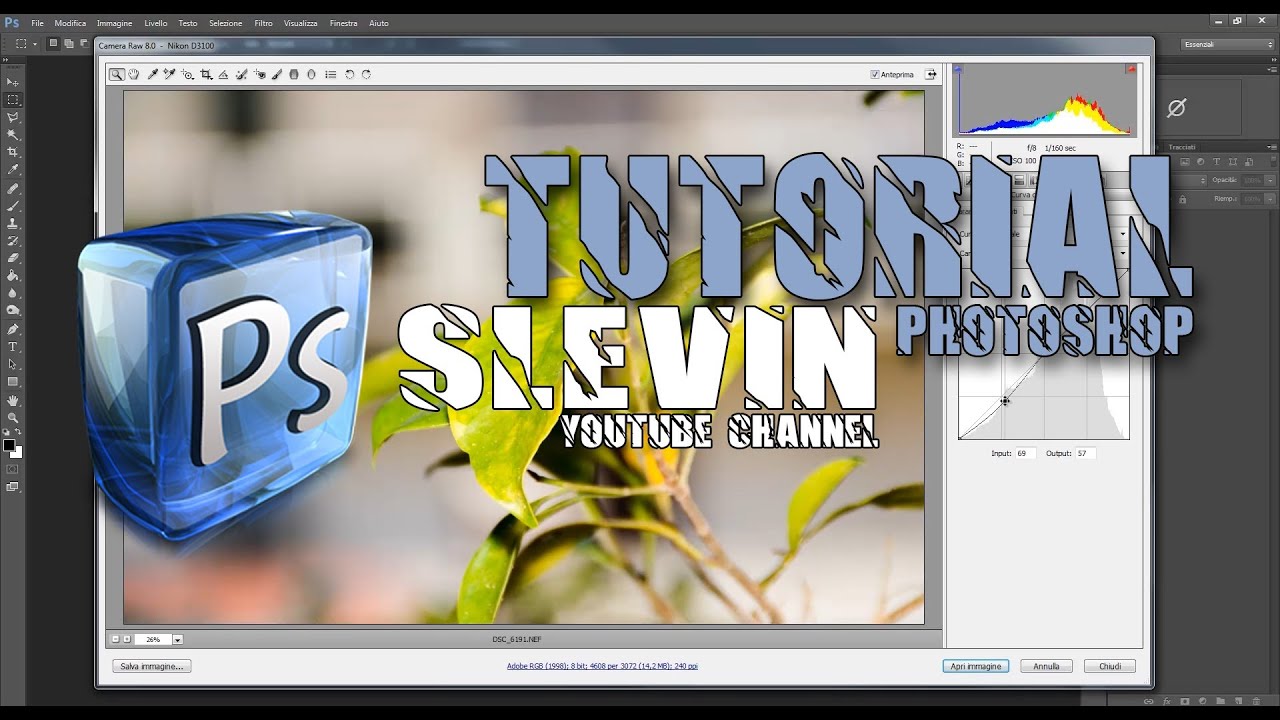Enable the New selection option
Image resolution: width=1280 pixels, height=720 pixels.
click(x=53, y=43)
